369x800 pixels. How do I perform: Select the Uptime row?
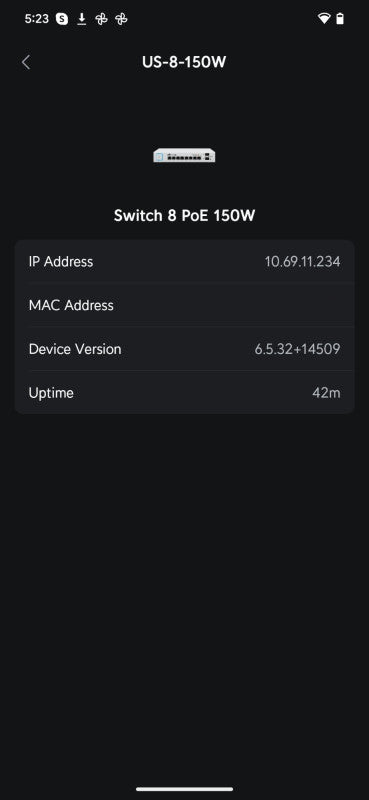click(184, 393)
